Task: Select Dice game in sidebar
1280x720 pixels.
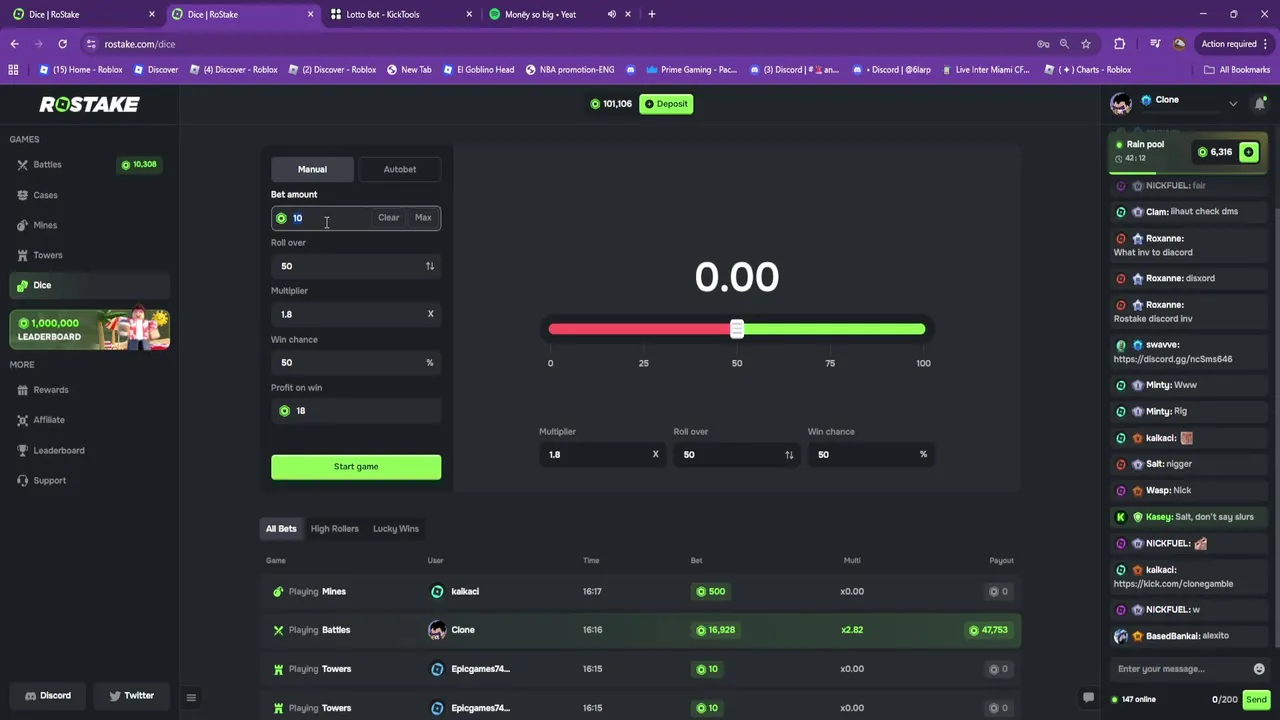Action: tap(88, 285)
